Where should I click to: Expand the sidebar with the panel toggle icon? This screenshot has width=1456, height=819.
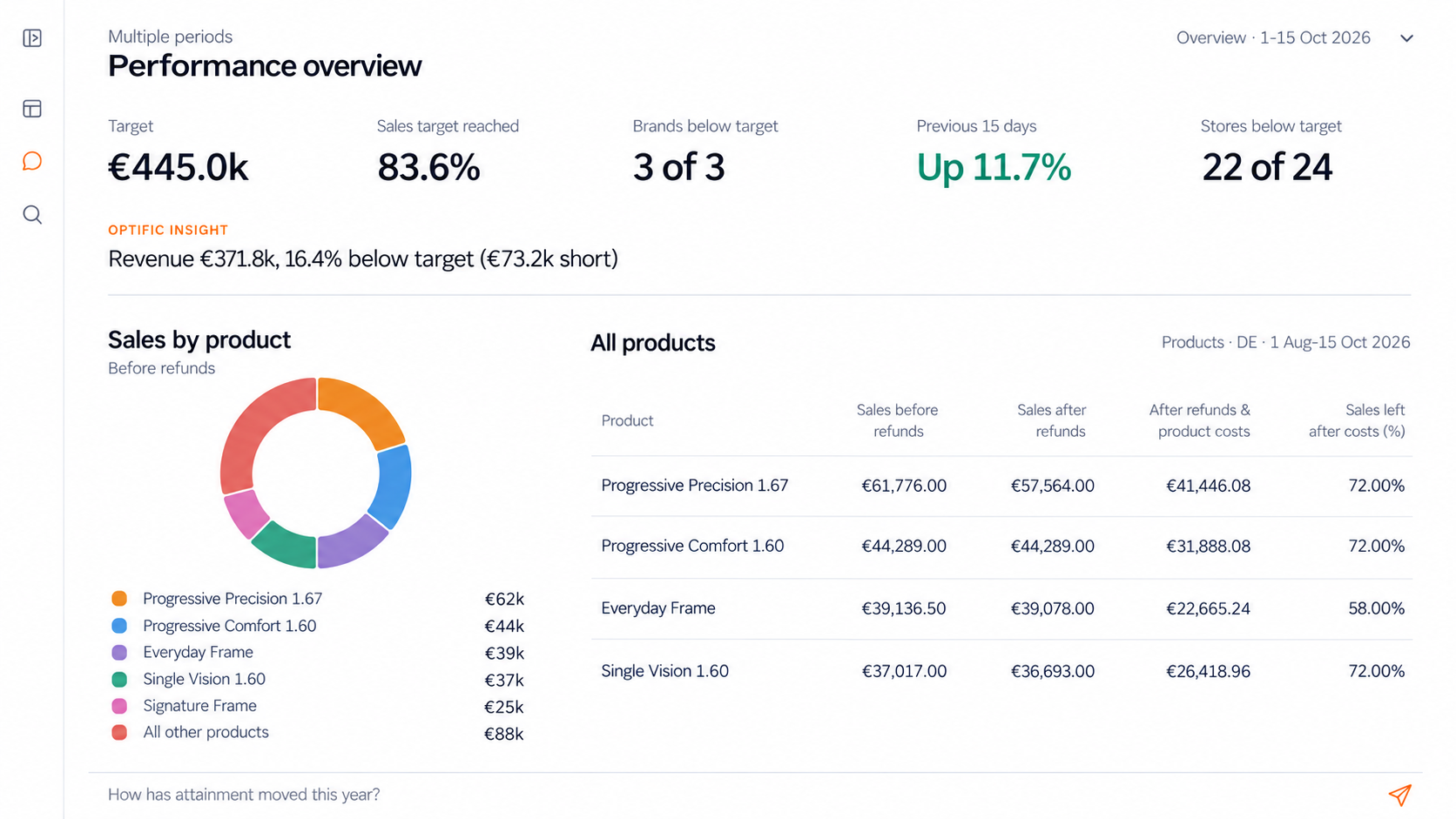(x=32, y=38)
